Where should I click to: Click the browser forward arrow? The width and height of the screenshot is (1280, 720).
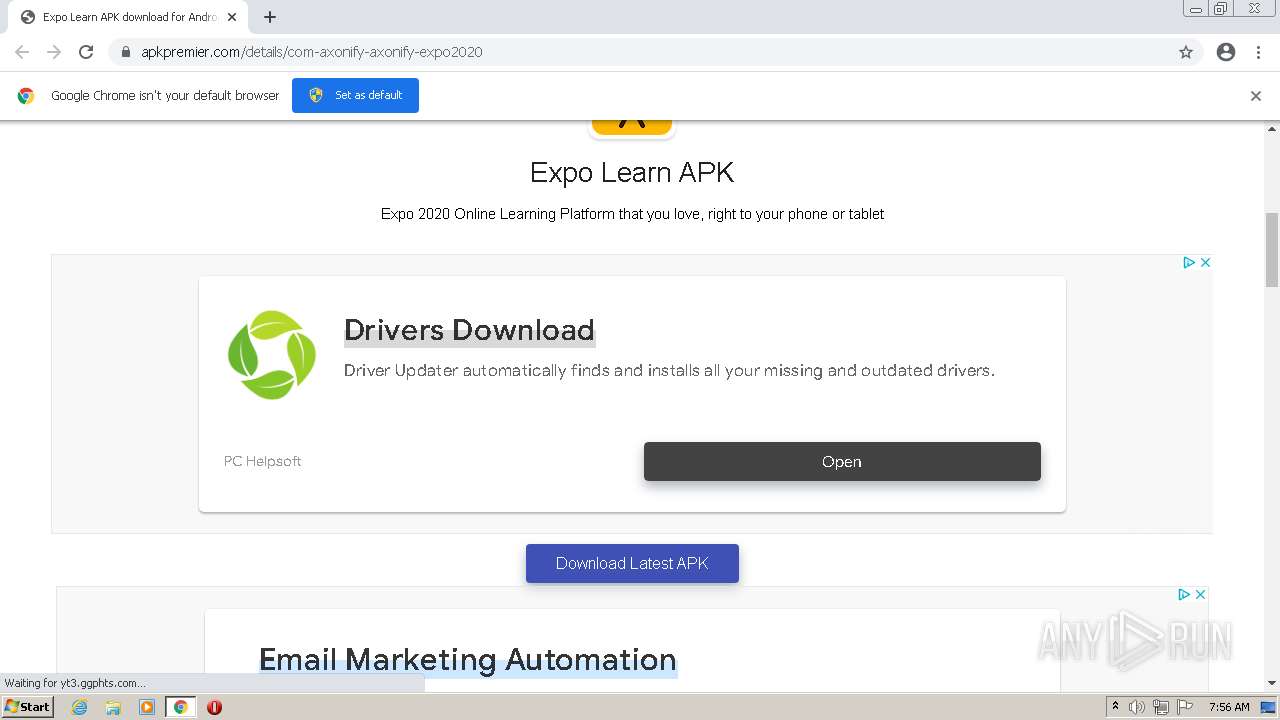click(54, 52)
